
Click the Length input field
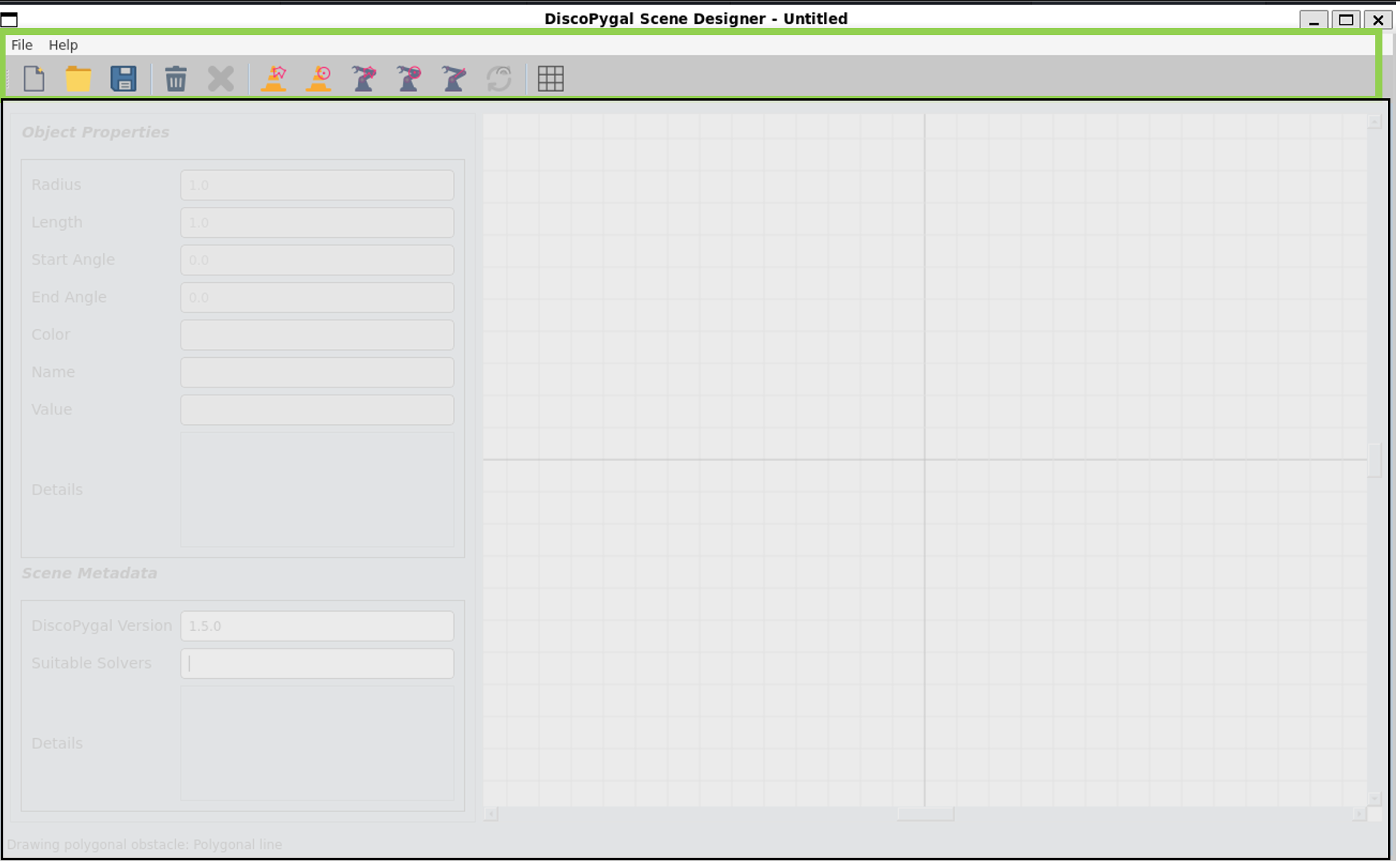tap(317, 223)
